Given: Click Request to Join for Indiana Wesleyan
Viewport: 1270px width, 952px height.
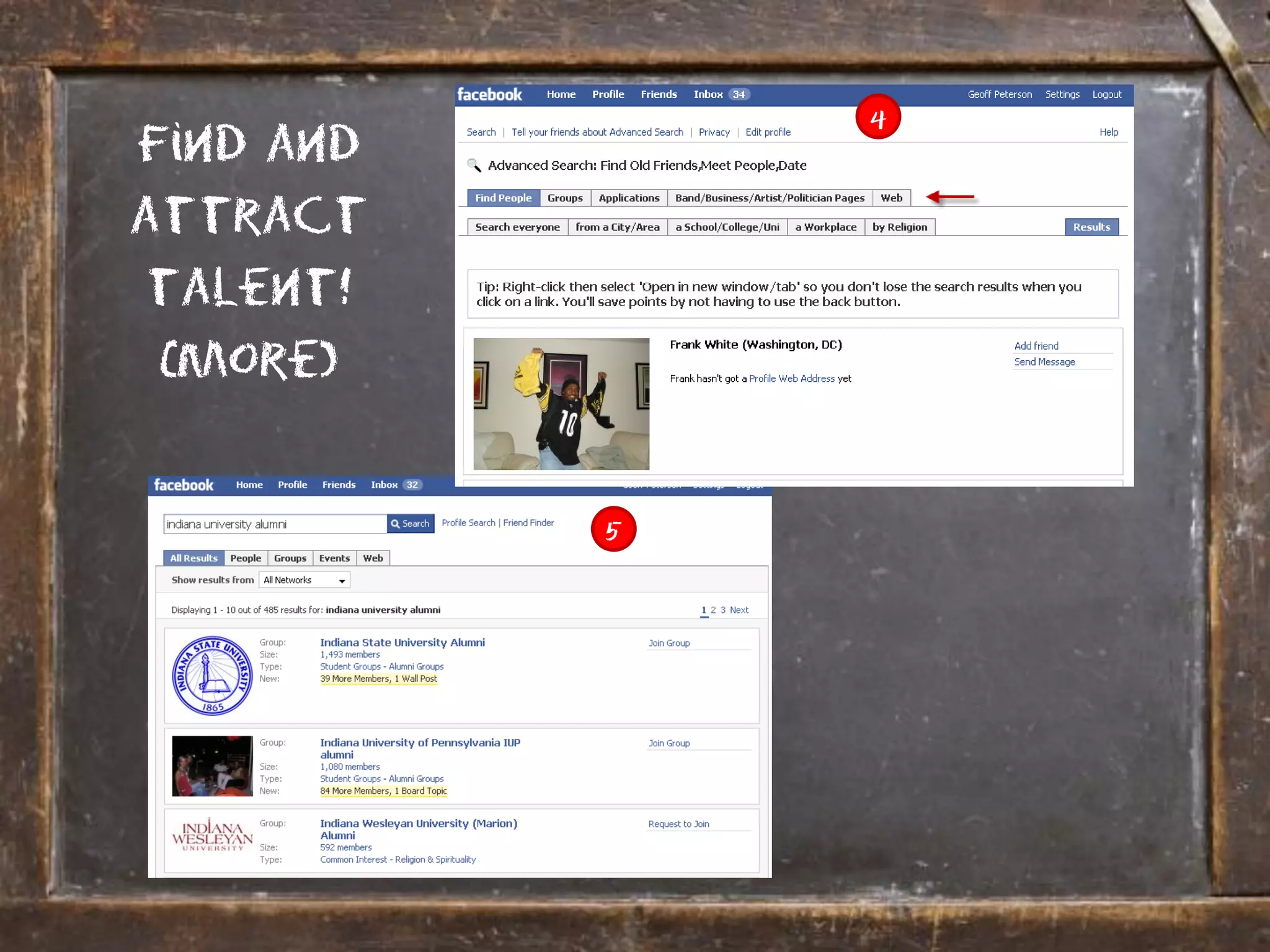Looking at the screenshot, I should [x=678, y=824].
